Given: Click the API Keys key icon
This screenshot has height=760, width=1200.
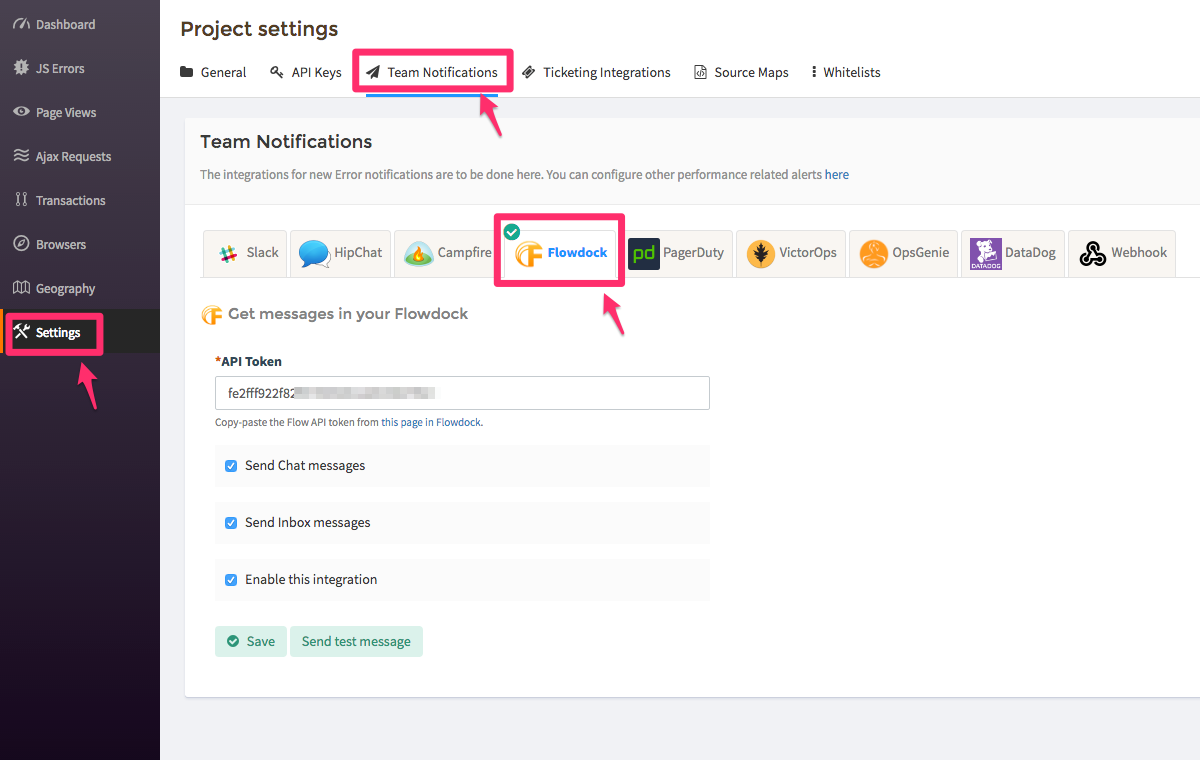Looking at the screenshot, I should (277, 72).
